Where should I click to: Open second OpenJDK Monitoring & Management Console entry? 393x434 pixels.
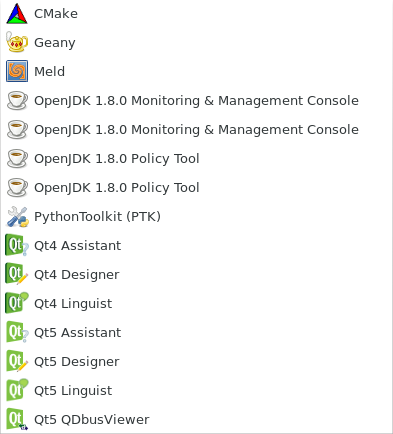coord(196,130)
